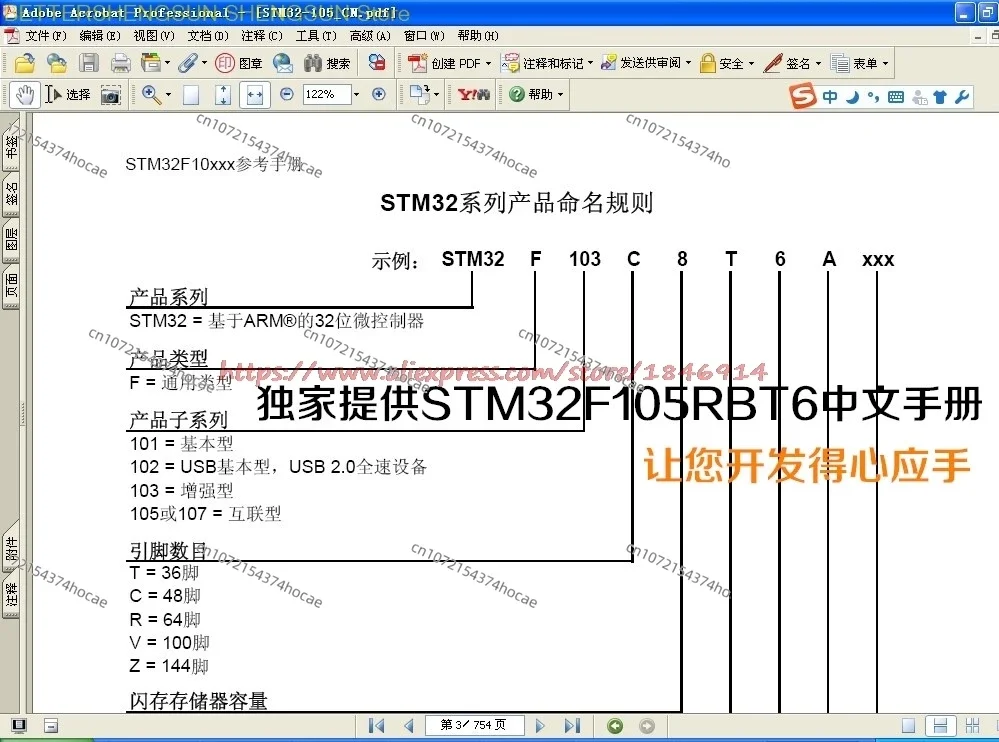
Task: Open the 视图(V) menu
Action: tap(154, 36)
